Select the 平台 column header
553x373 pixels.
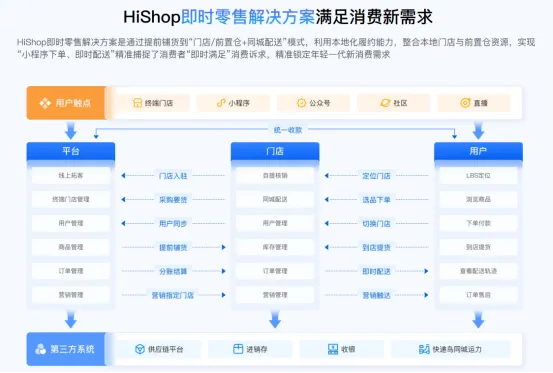point(71,151)
